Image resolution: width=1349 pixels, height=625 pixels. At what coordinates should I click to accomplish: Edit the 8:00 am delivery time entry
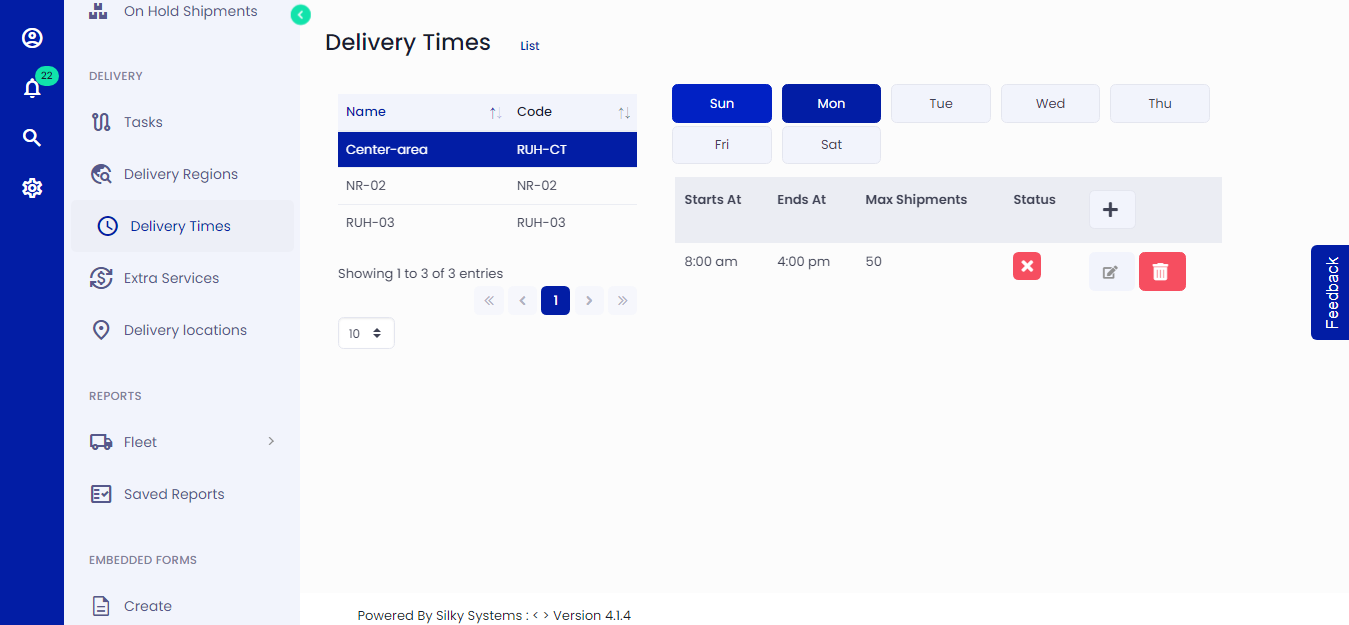[x=1111, y=271]
